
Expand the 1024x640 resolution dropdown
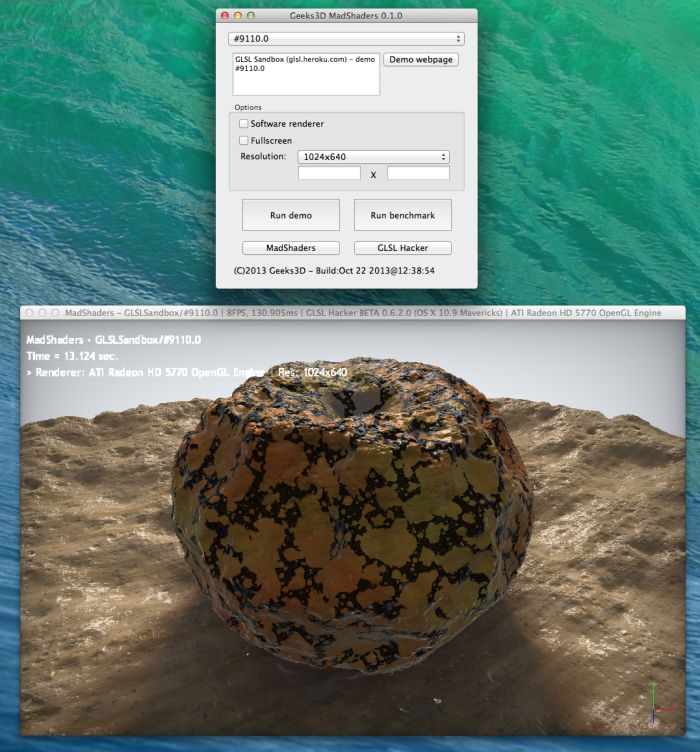373,157
